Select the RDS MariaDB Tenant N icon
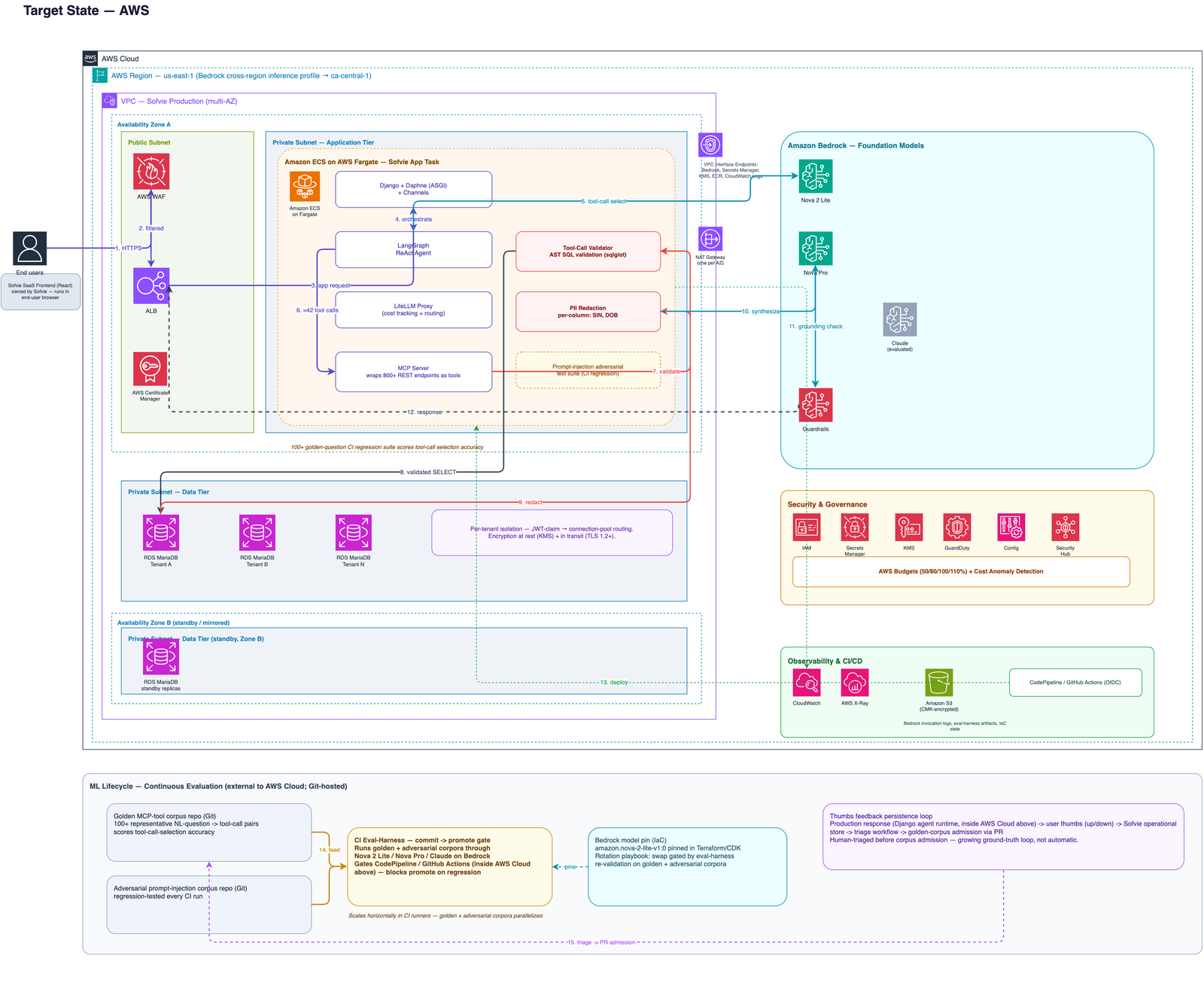Screen dimensions: 1204x989 point(354,533)
